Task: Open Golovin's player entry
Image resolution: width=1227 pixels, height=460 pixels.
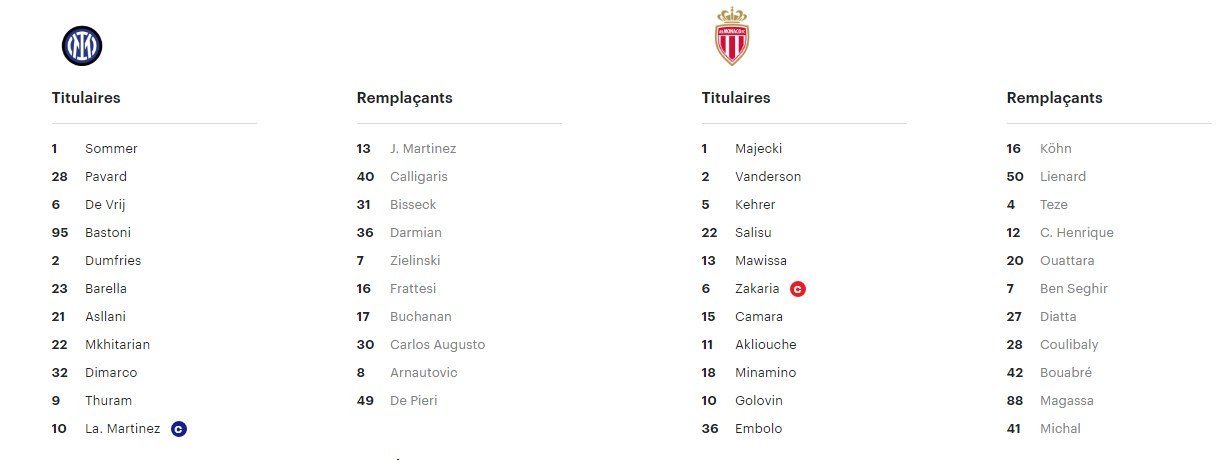Action: (759, 401)
